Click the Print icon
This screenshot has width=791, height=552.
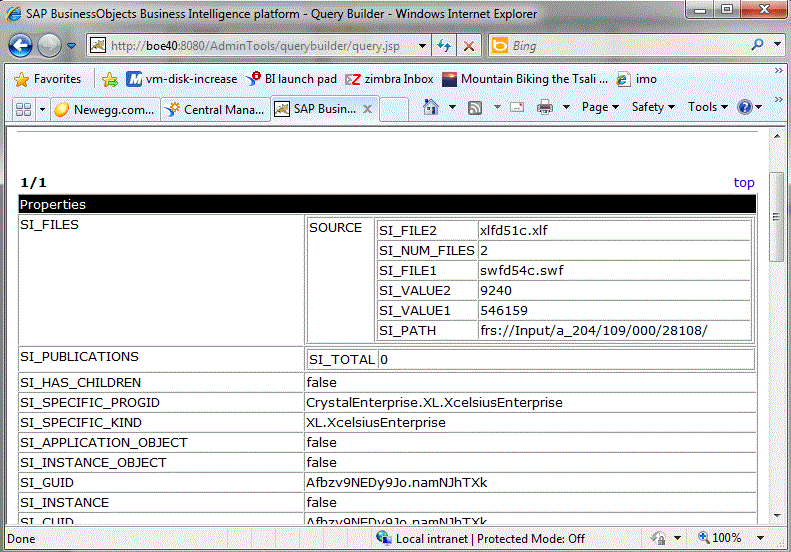(x=545, y=107)
